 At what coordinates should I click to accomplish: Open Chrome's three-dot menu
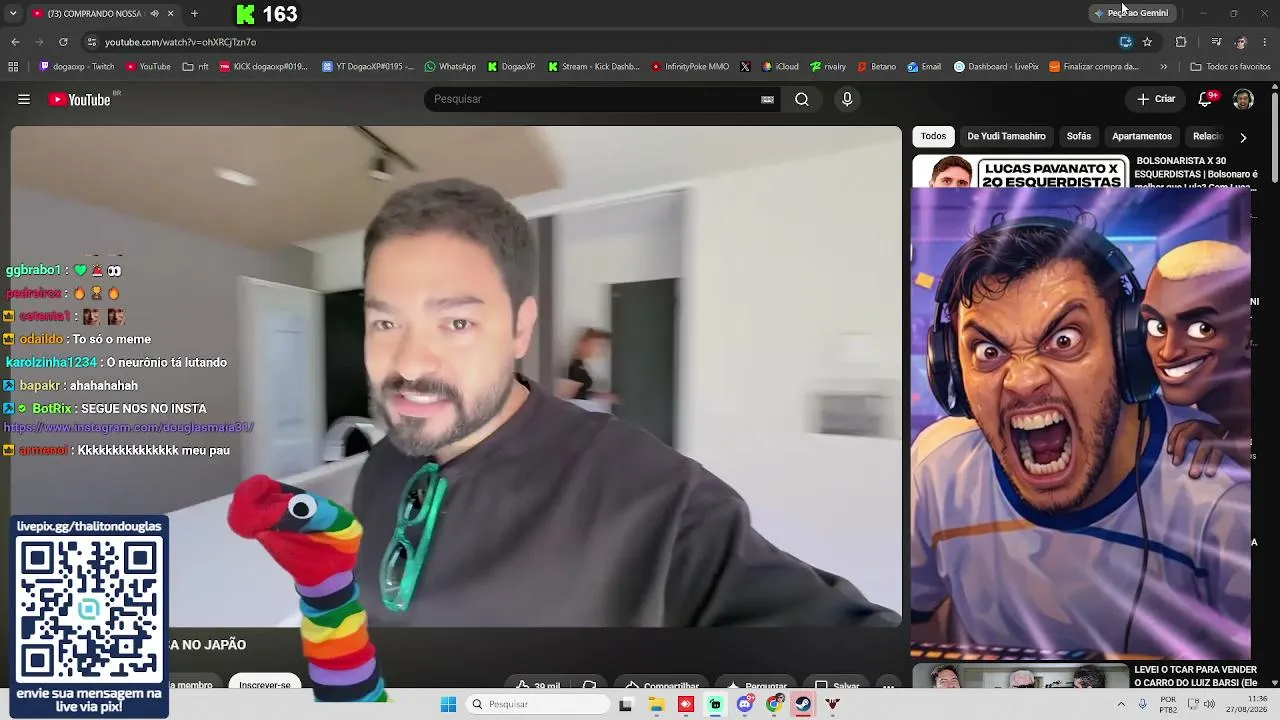pos(1265,42)
